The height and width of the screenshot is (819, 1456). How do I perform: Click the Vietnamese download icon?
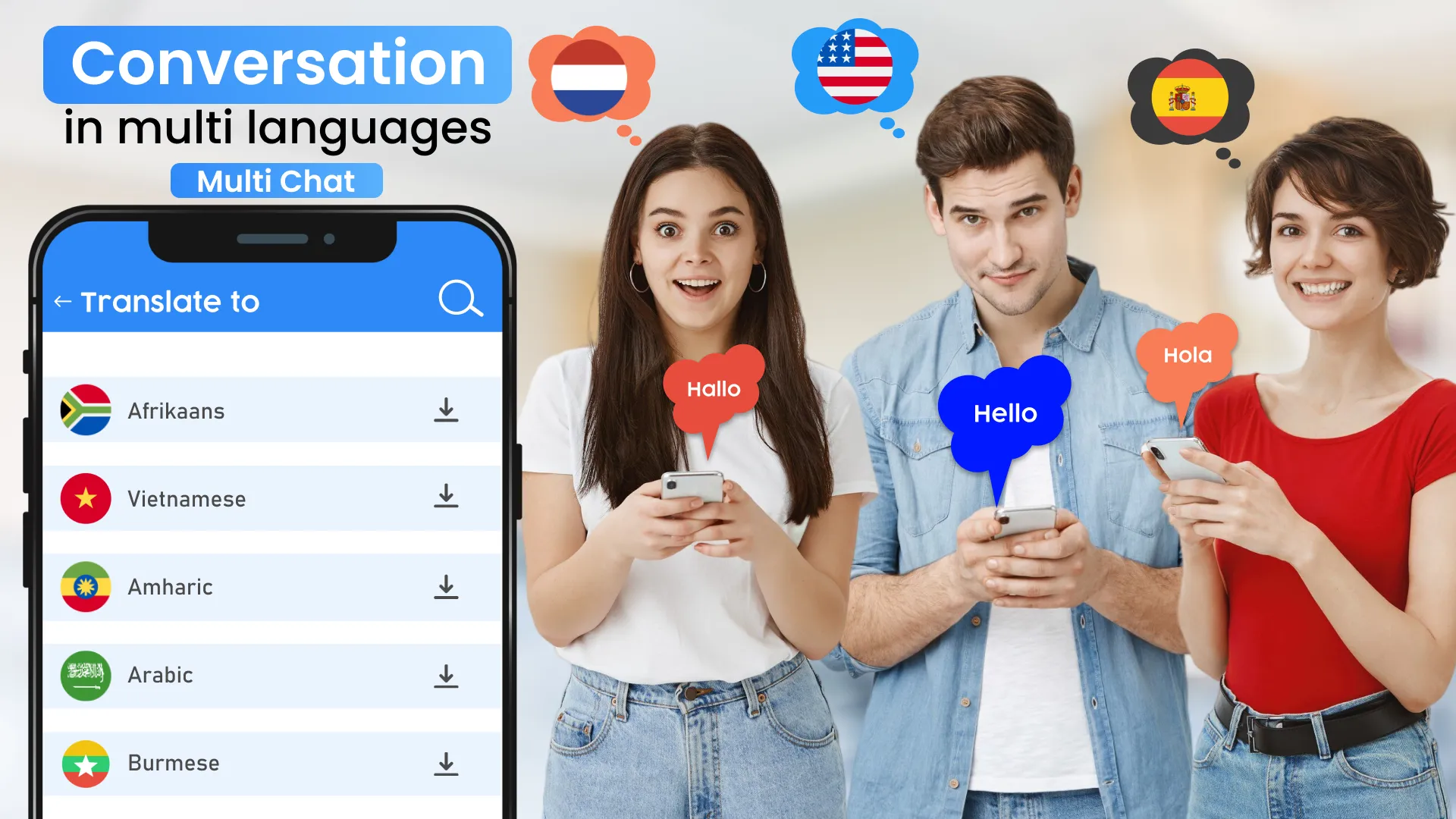[x=446, y=497]
